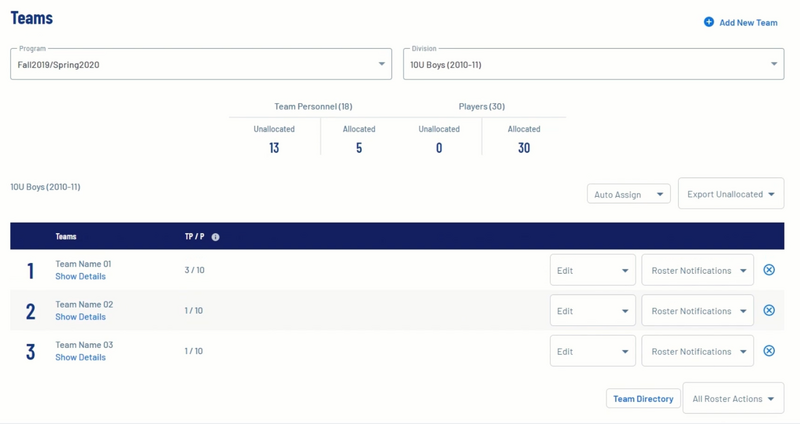Show Details for Team Name 01
Screen dimensions: 800x424
(x=80, y=276)
